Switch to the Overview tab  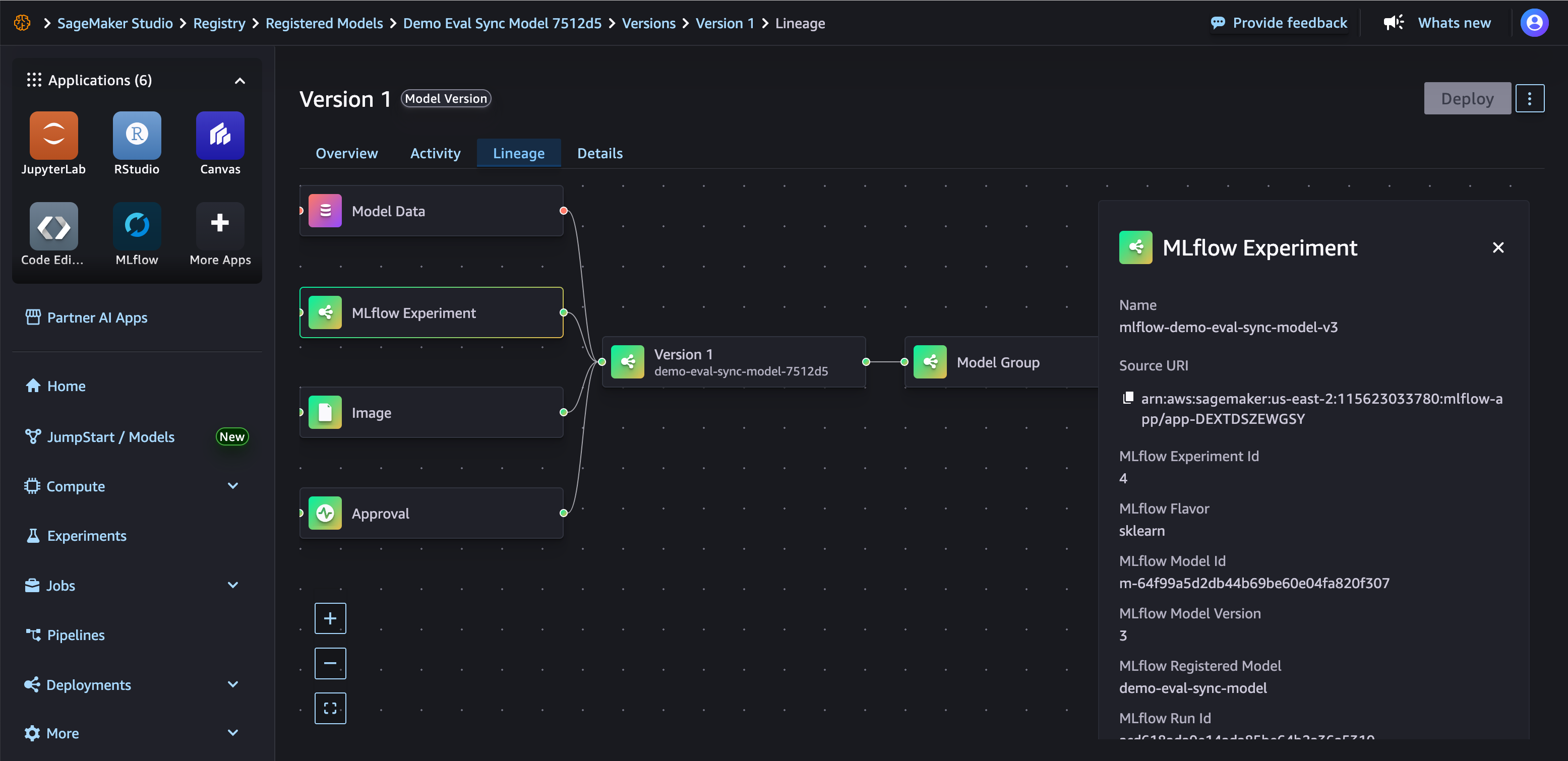pos(346,153)
